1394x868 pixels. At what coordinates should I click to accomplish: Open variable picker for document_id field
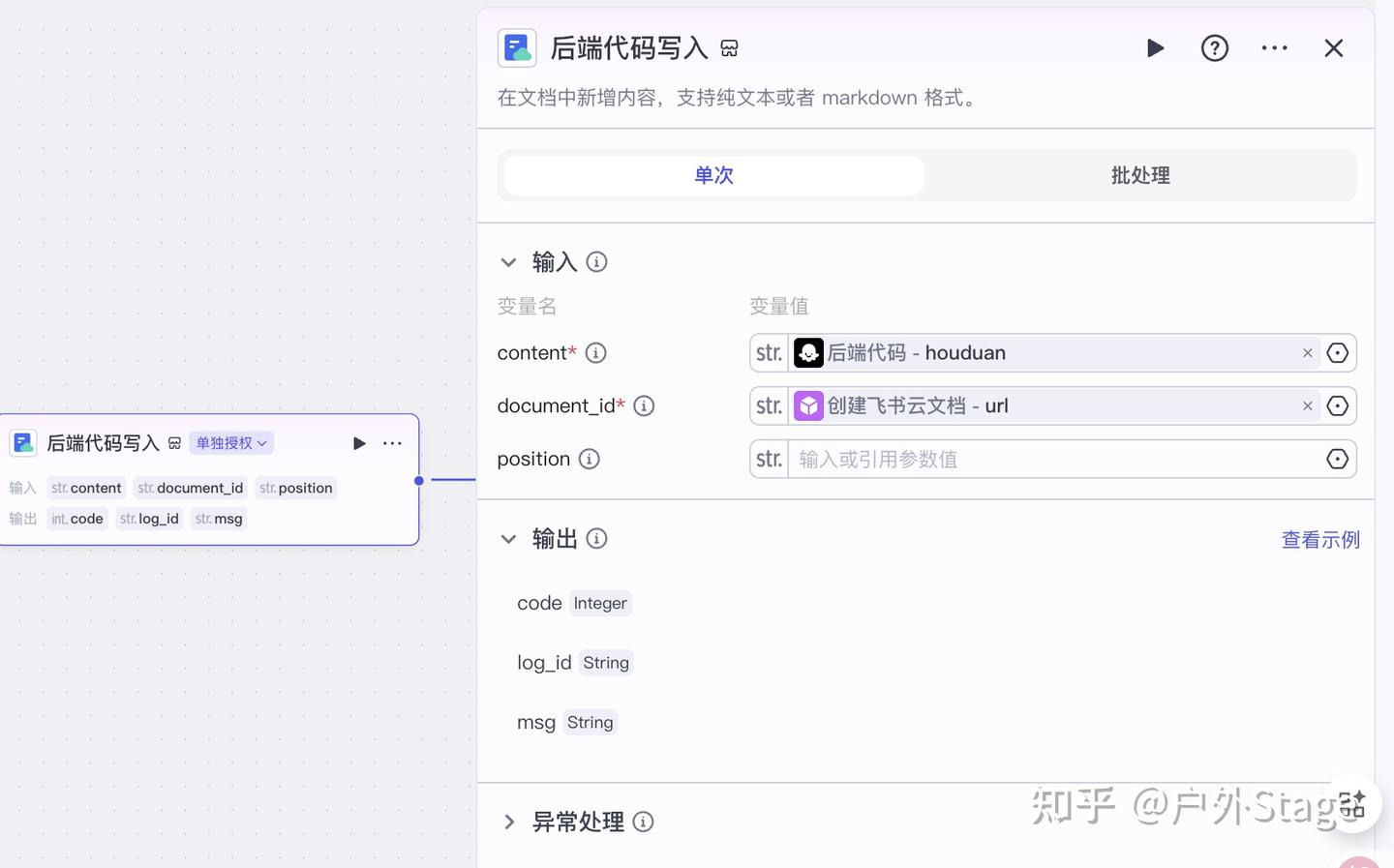pos(1337,406)
